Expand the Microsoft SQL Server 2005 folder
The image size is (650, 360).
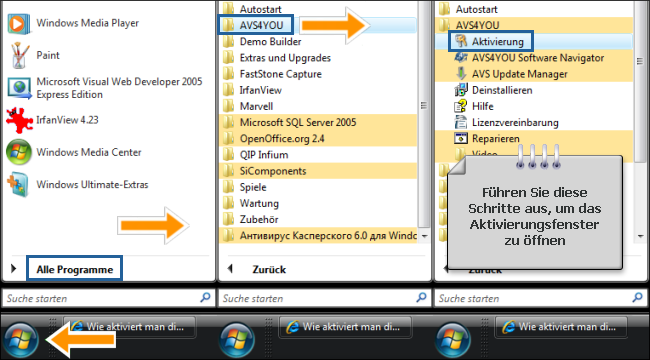pos(317,122)
